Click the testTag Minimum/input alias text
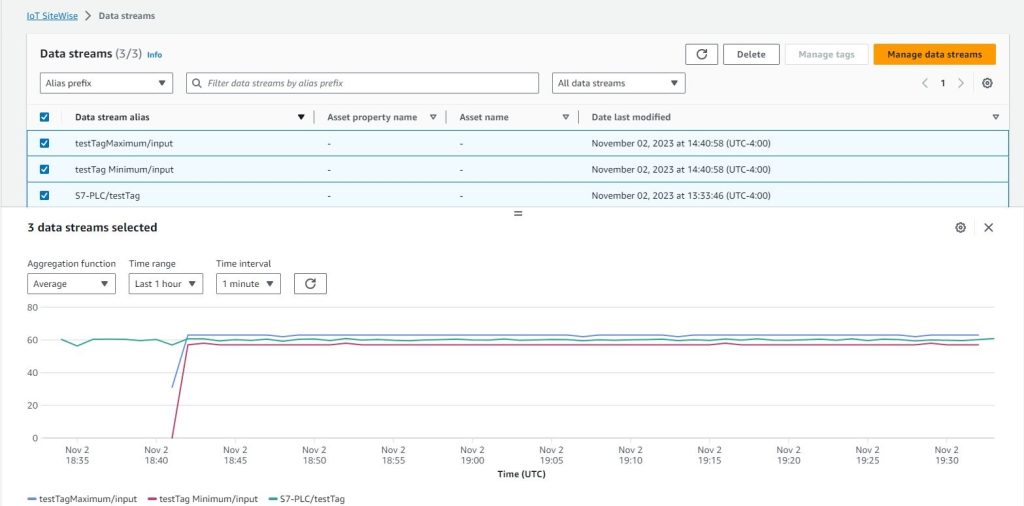 pyautogui.click(x=124, y=169)
